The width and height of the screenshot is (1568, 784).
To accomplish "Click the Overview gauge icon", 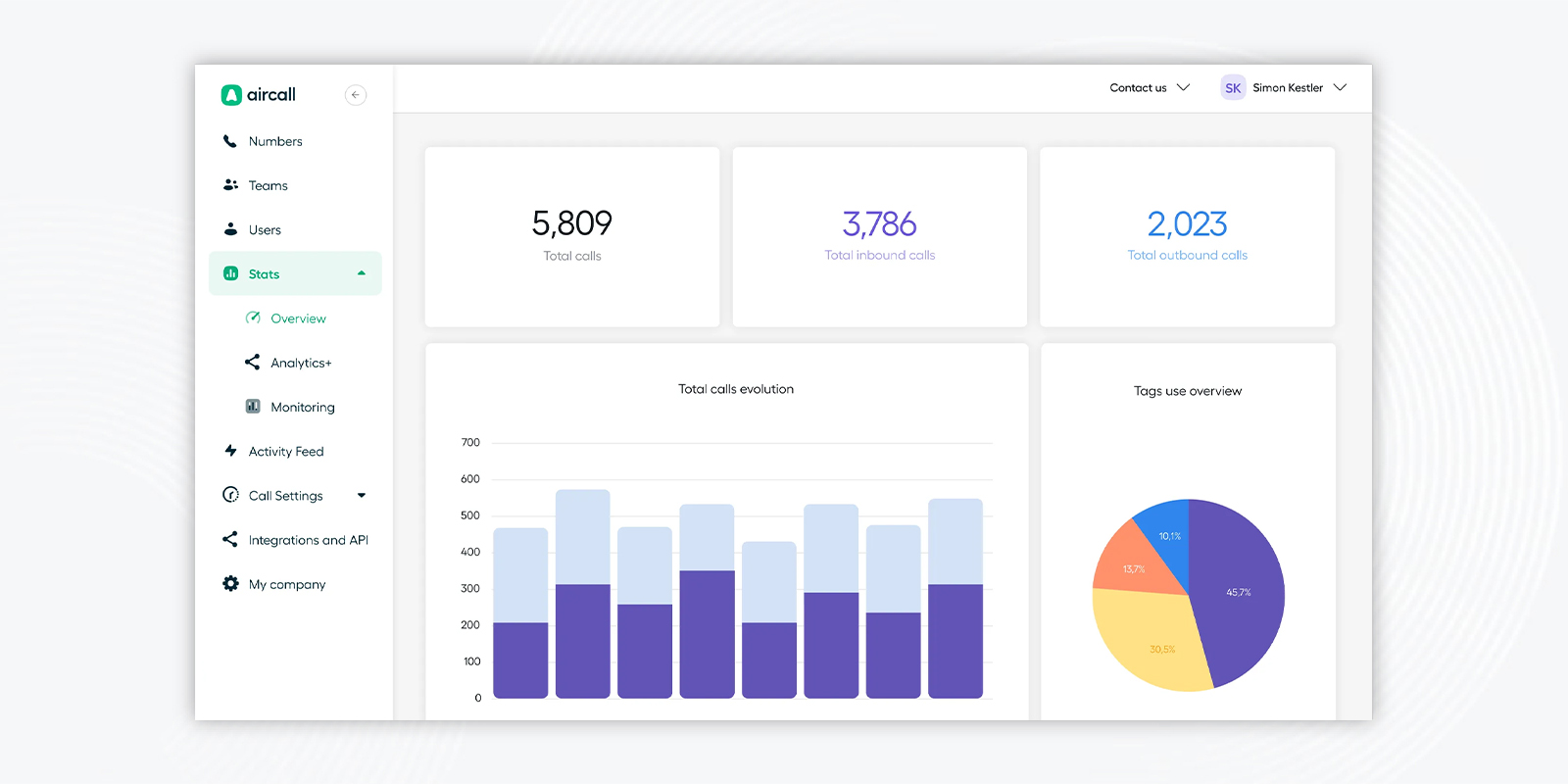I will 253,318.
